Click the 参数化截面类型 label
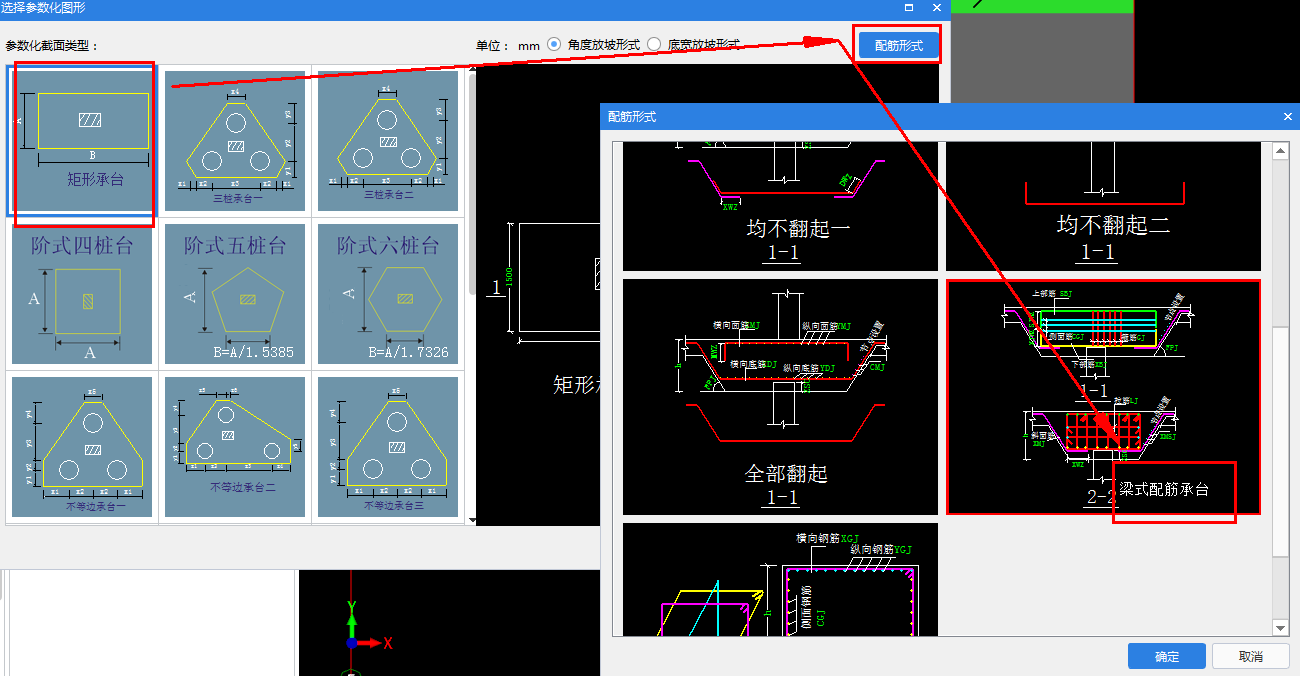This screenshot has width=1300, height=676. [x=52, y=46]
